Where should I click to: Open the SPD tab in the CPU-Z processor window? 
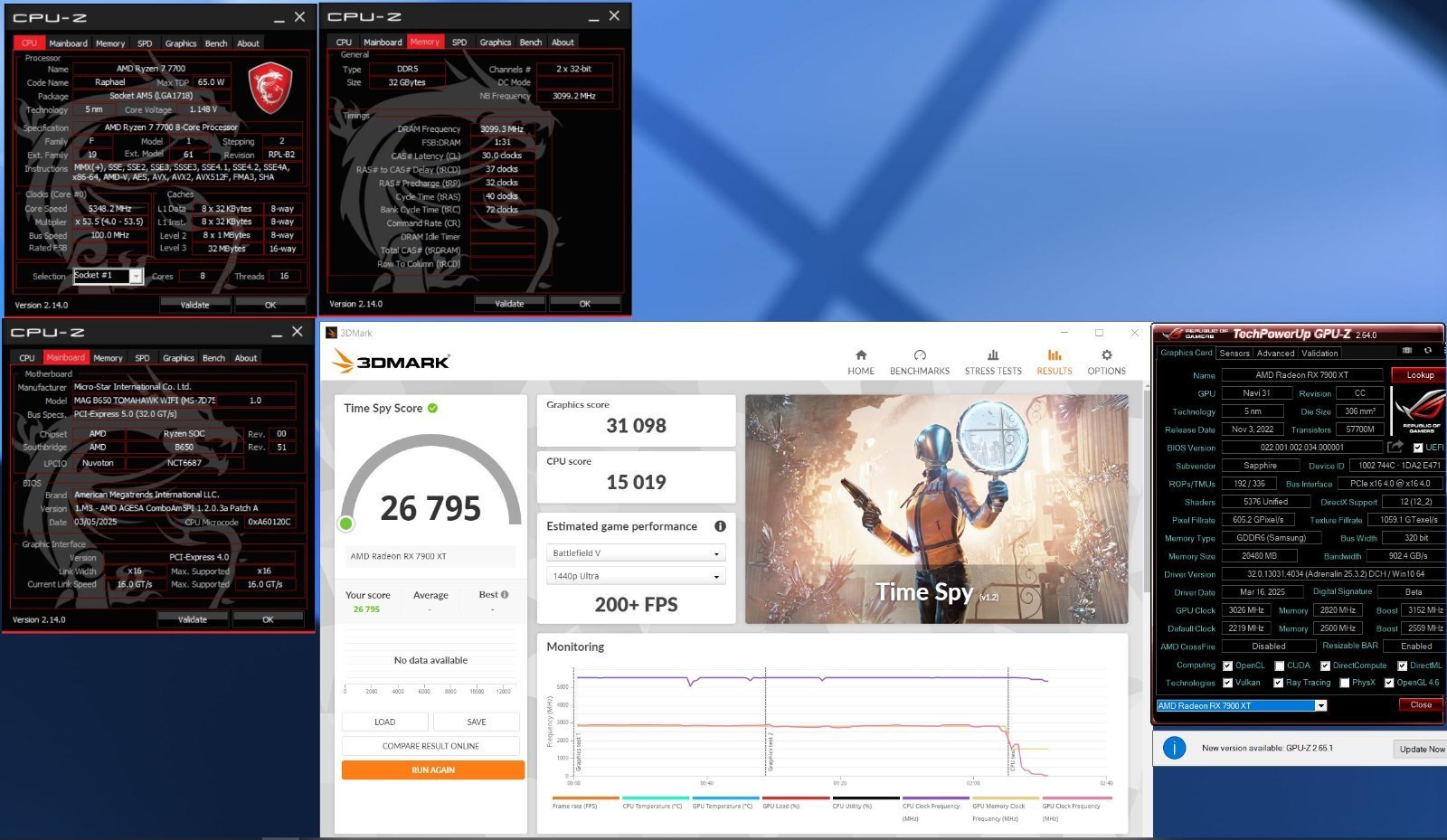145,43
